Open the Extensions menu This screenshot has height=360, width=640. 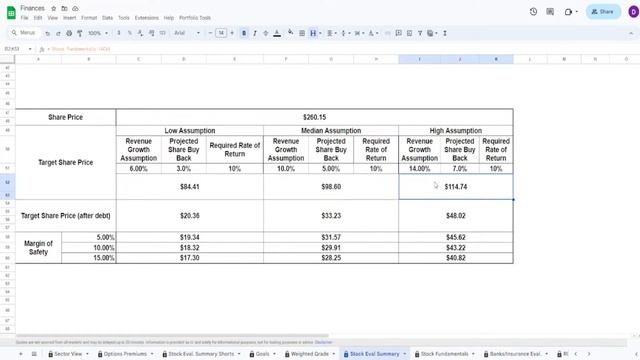tap(147, 18)
